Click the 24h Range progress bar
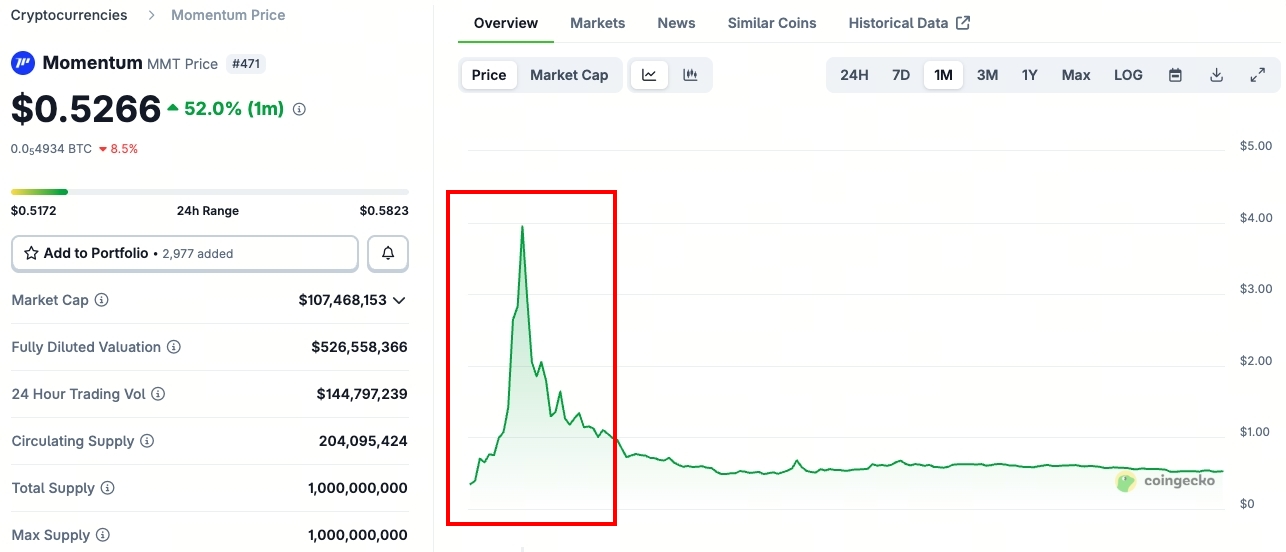 (x=210, y=191)
